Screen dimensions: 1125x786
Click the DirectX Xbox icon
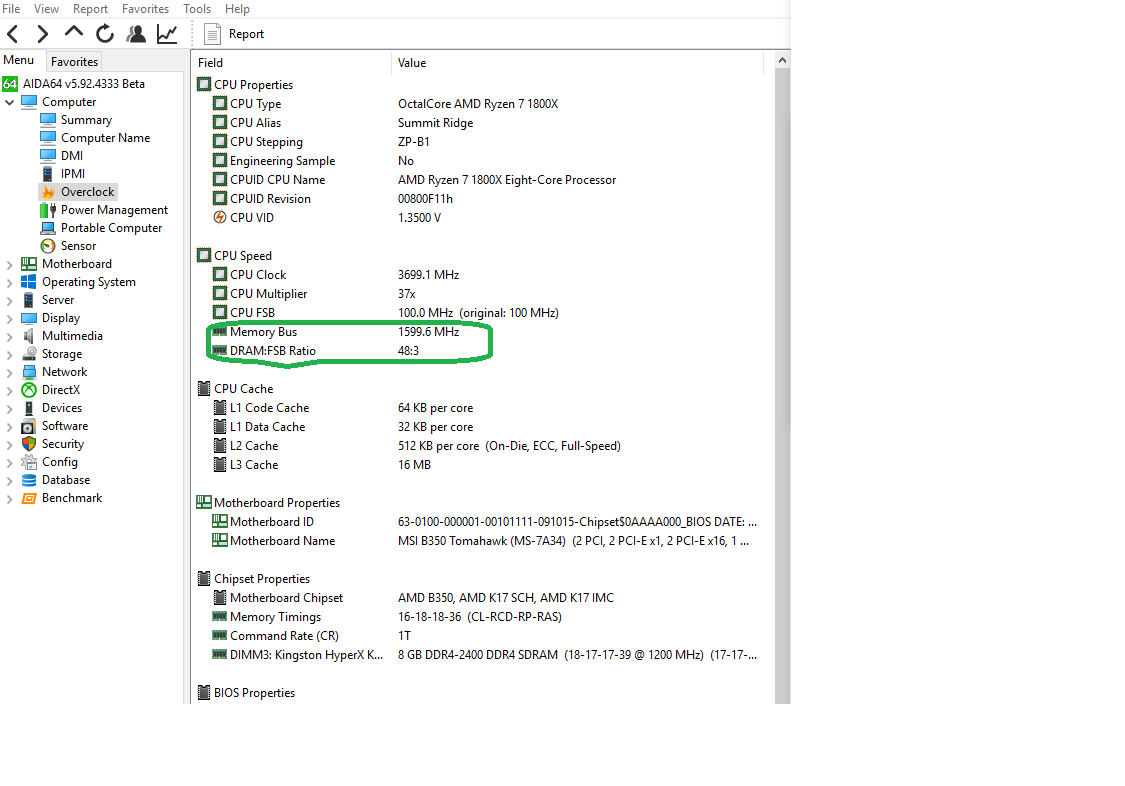[29, 389]
